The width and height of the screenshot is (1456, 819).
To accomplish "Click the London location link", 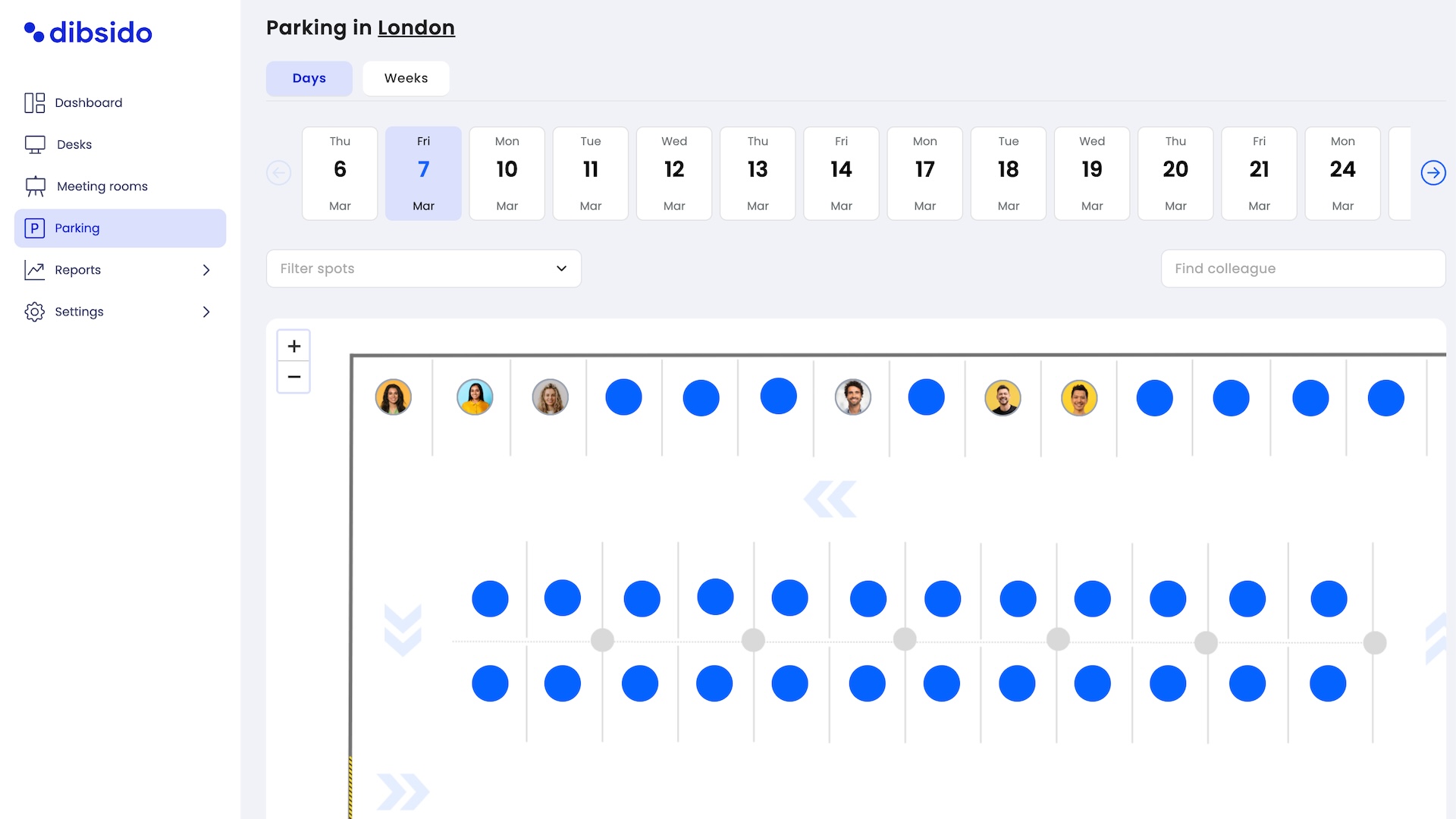I will click(x=416, y=28).
